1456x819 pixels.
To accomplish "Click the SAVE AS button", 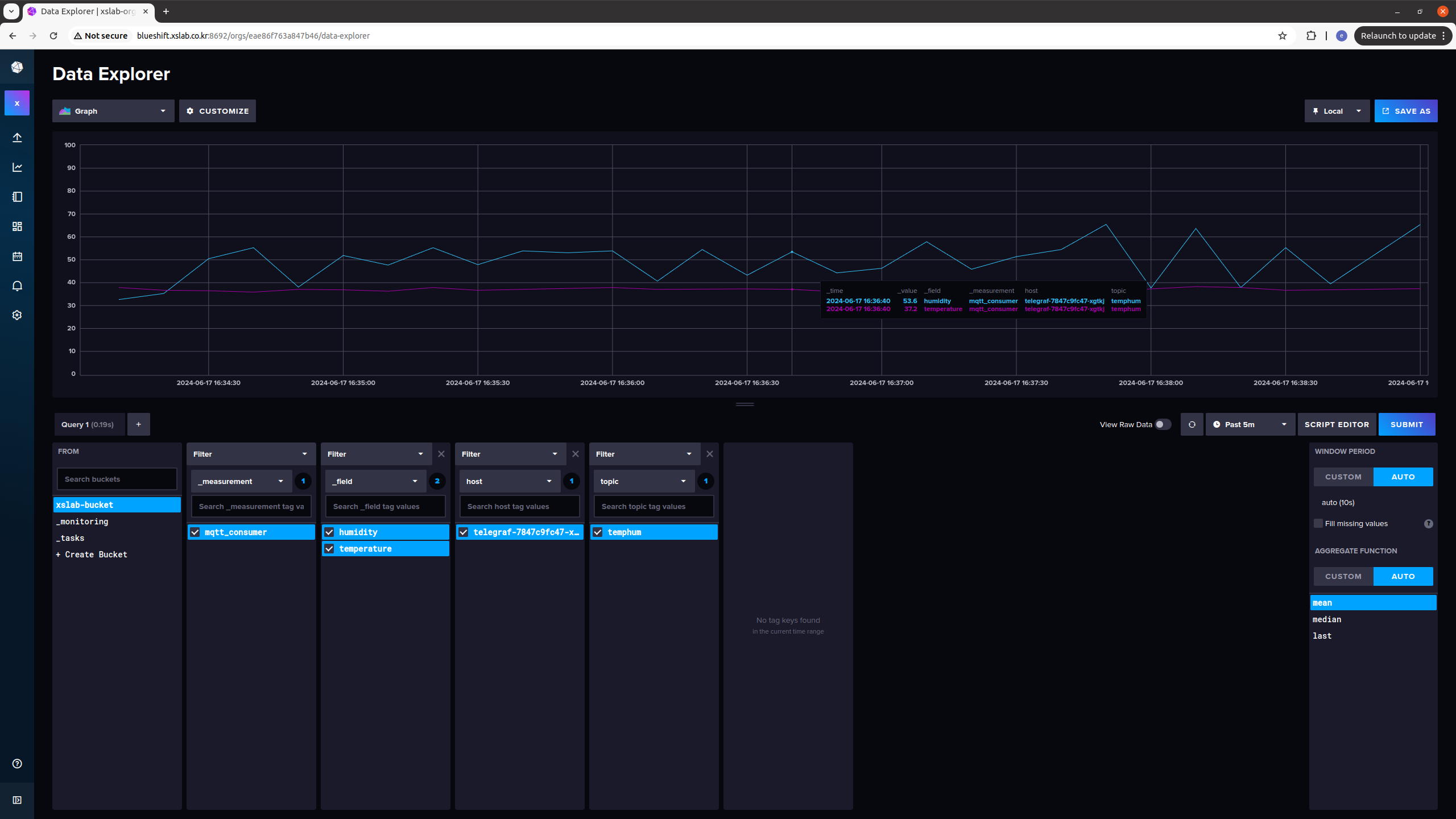I will [1406, 111].
